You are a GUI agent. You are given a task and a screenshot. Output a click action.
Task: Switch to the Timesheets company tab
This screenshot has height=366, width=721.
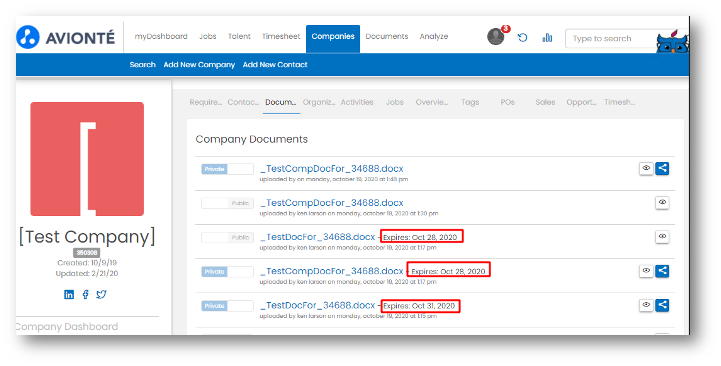click(619, 102)
